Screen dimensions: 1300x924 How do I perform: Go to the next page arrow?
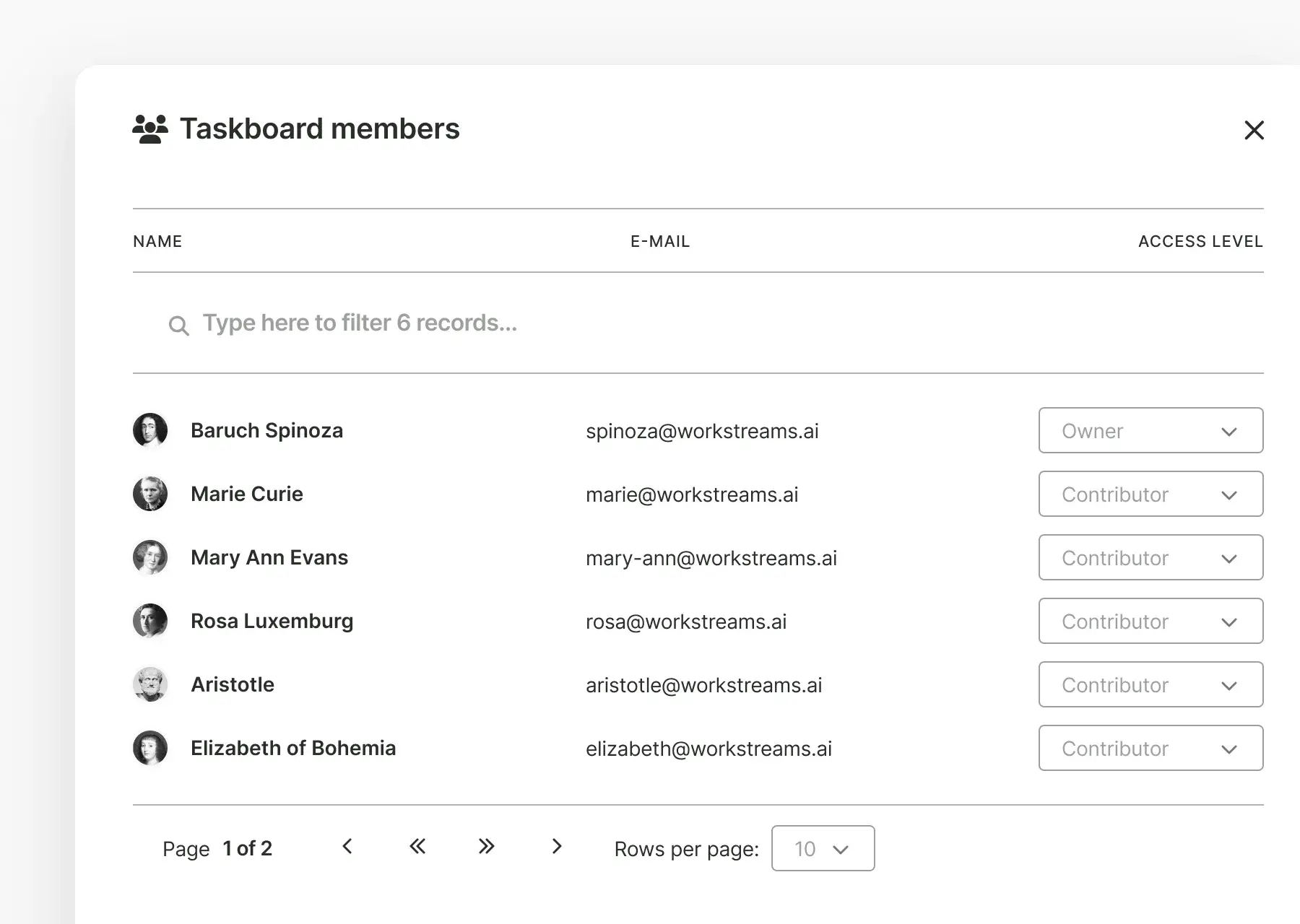point(556,847)
